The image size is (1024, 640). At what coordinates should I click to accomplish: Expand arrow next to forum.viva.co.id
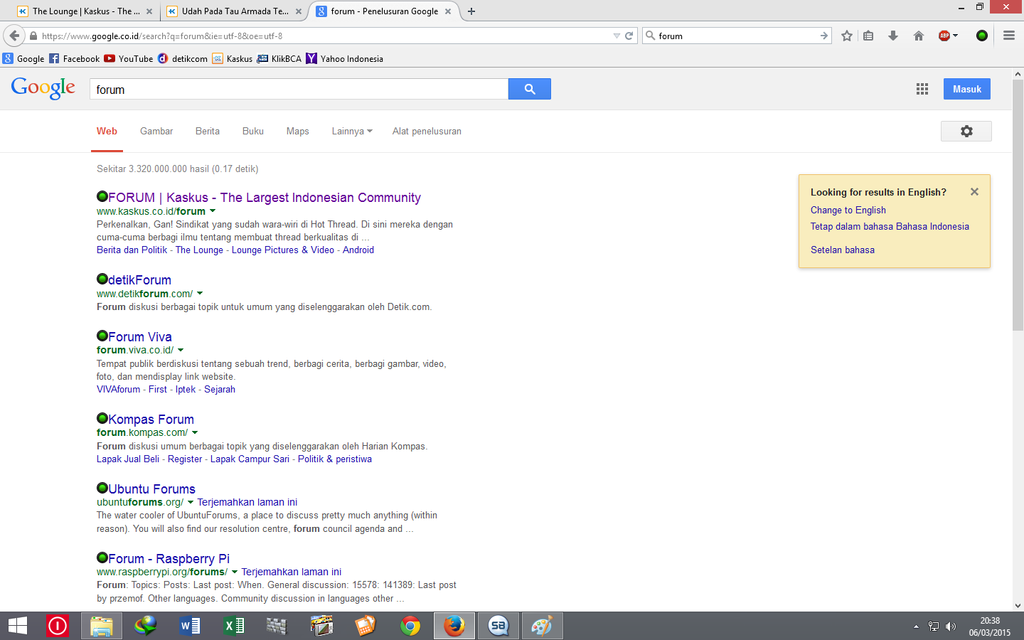(x=181, y=350)
